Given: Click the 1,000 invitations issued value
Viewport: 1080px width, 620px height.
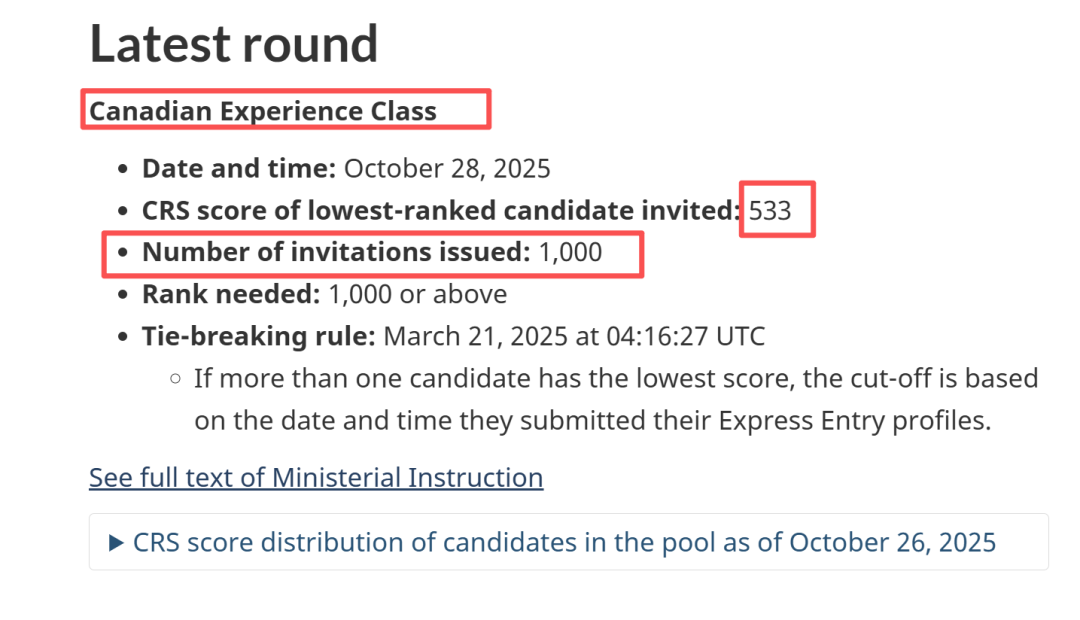Looking at the screenshot, I should (570, 253).
